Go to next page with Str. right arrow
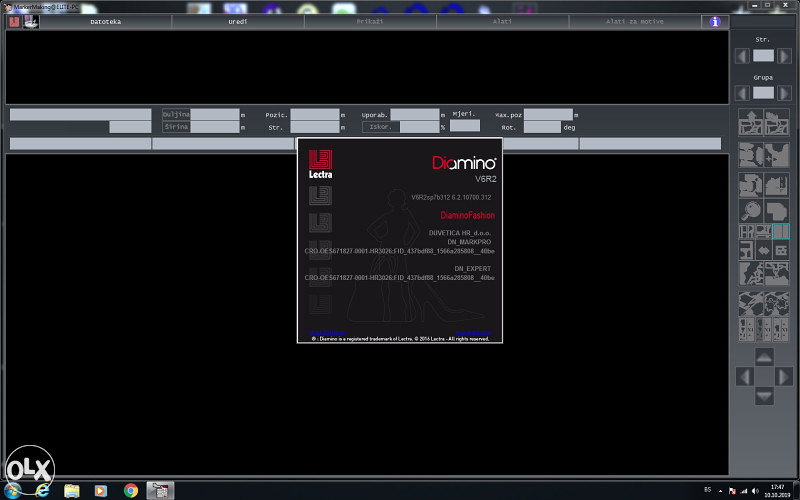 pyautogui.click(x=784, y=56)
